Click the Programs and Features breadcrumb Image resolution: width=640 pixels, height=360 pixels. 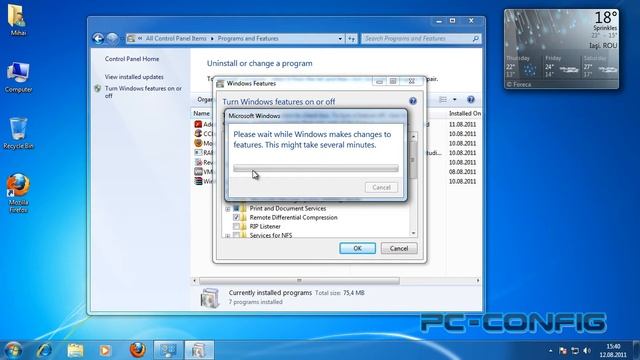coord(248,38)
